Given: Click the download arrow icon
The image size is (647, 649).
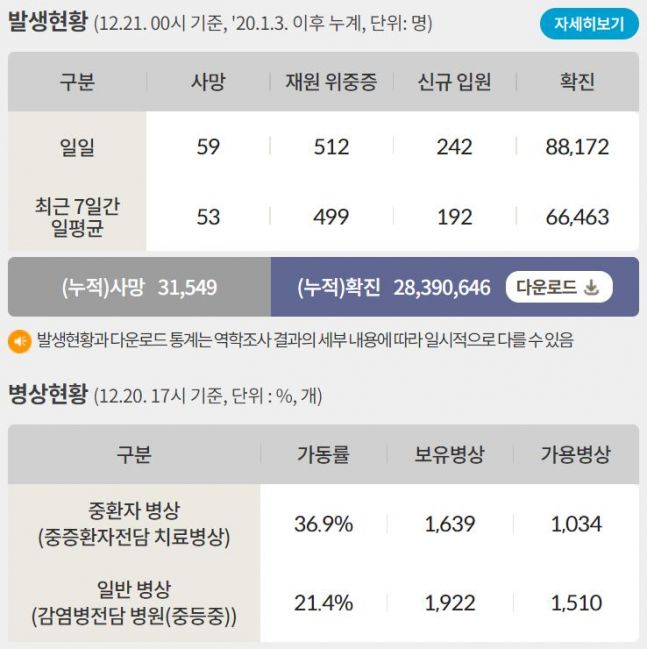Looking at the screenshot, I should pos(591,288).
